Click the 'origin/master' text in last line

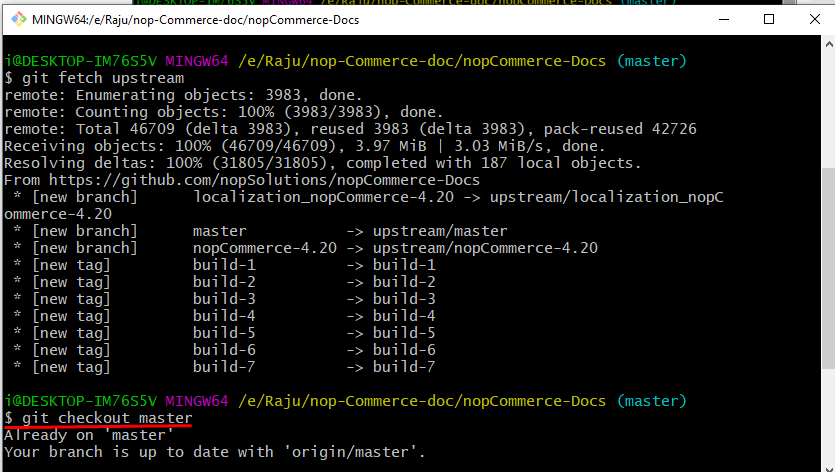[x=350, y=452]
